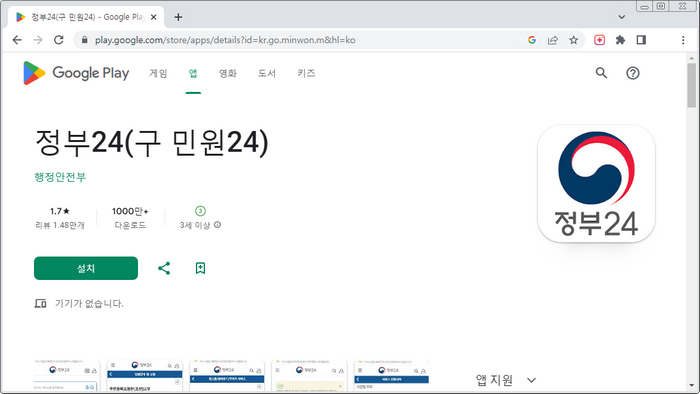Image resolution: width=700 pixels, height=394 pixels.
Task: Open the 게임 tab
Action: pos(158,73)
